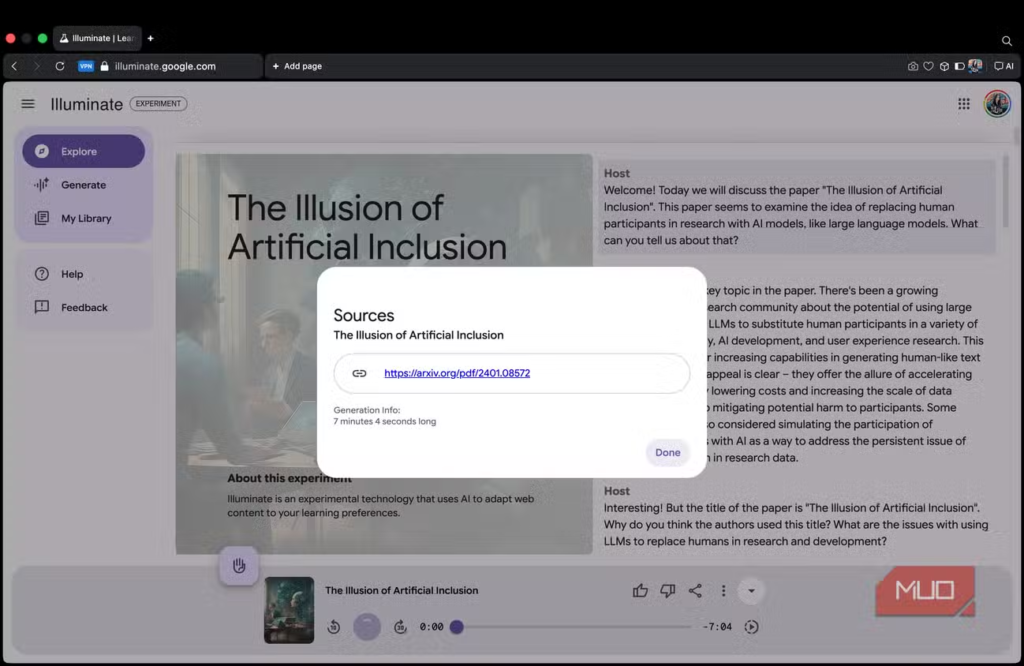Click the audio progress slider track
The image size is (1024, 666).
click(x=573, y=627)
